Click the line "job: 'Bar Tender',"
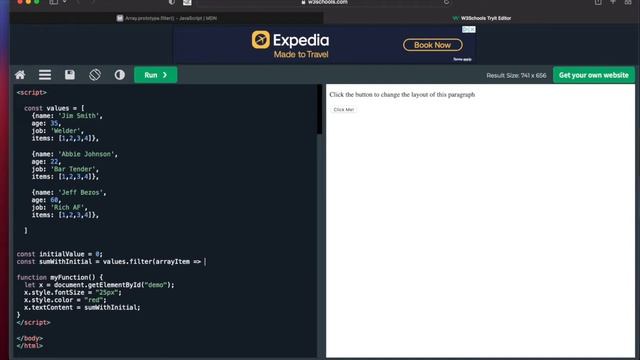640x360 pixels. (x=65, y=169)
